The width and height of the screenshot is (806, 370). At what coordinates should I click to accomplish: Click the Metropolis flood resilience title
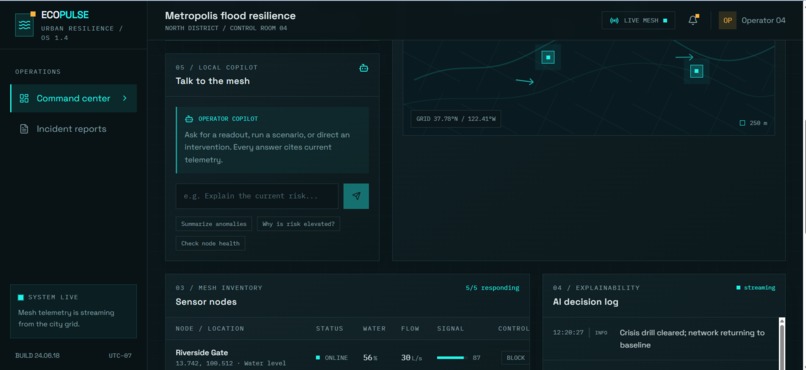230,15
